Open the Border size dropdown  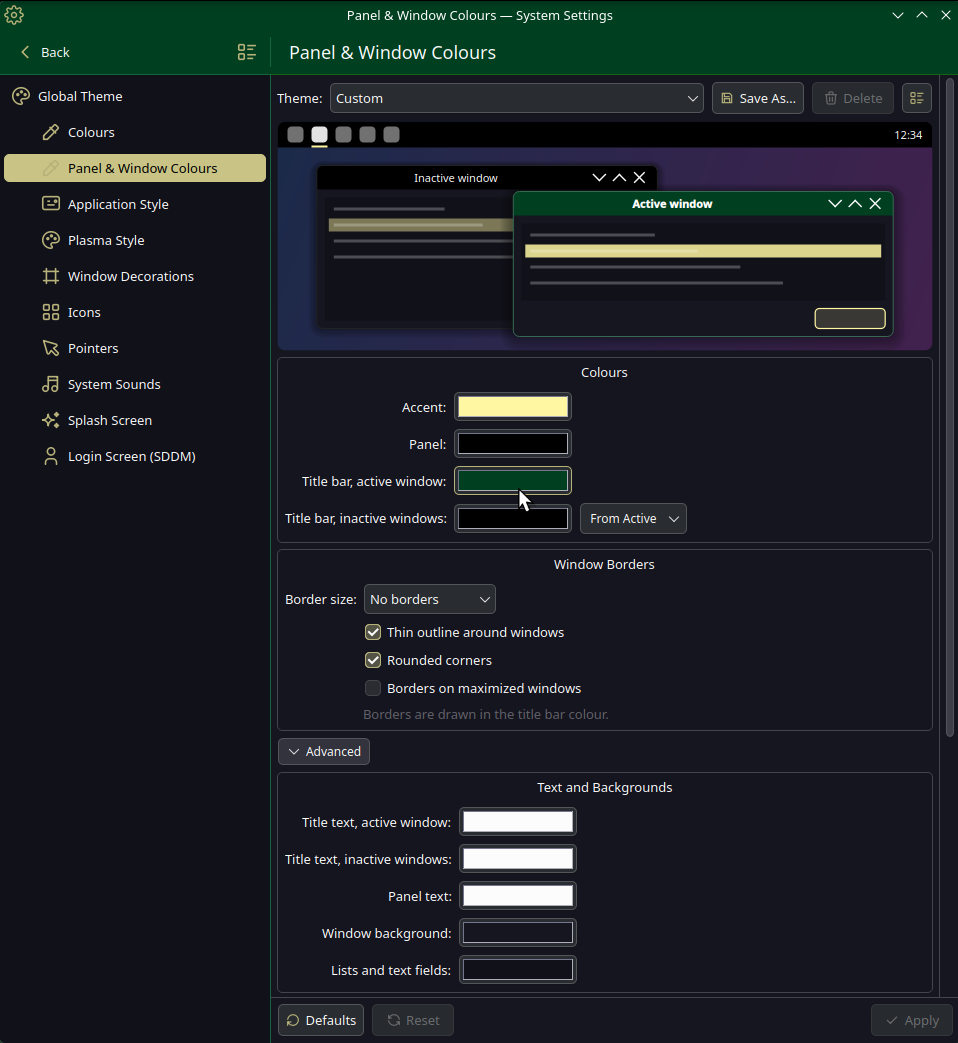[430, 599]
